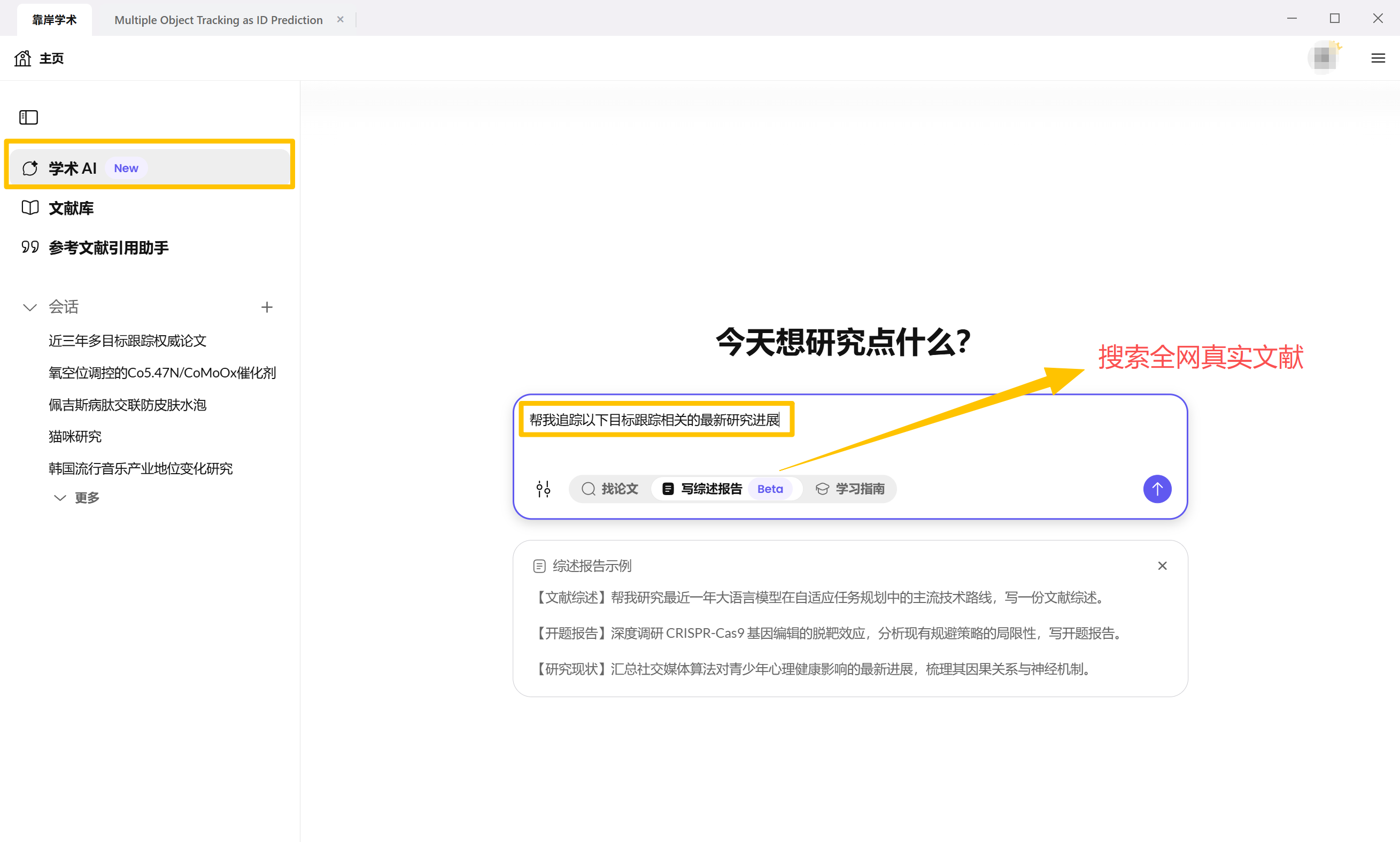The height and width of the screenshot is (842, 1400).
Task: Open the 参考文献引用助手 assistant
Action: [108, 248]
